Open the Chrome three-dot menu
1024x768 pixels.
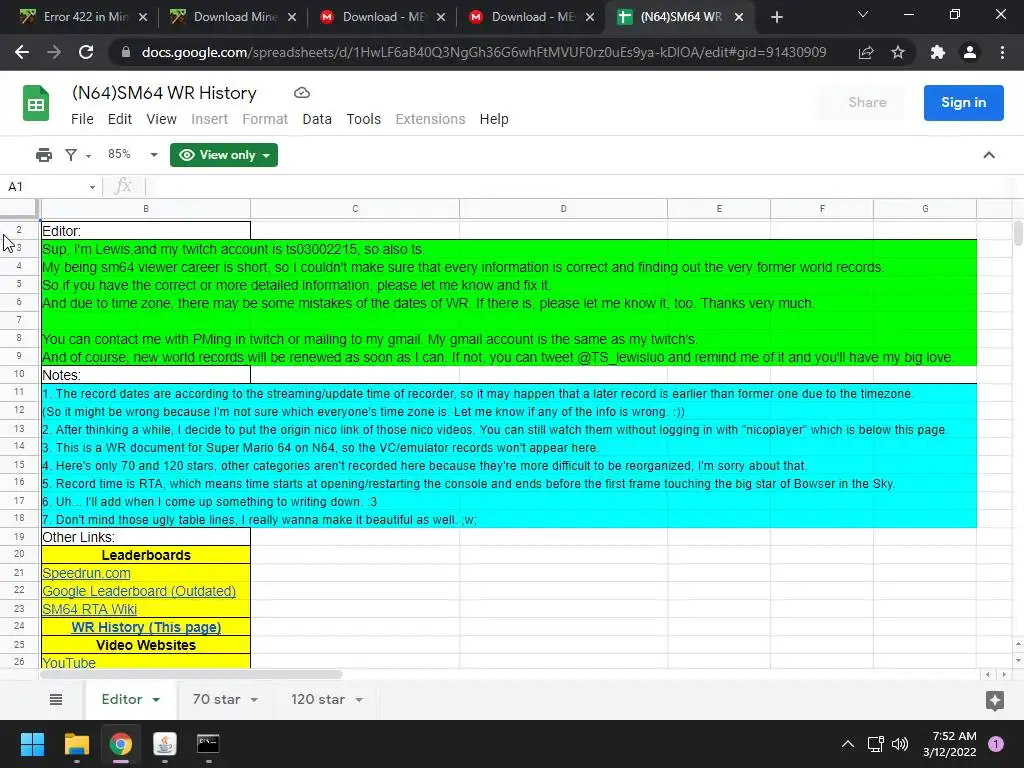pos(1002,52)
